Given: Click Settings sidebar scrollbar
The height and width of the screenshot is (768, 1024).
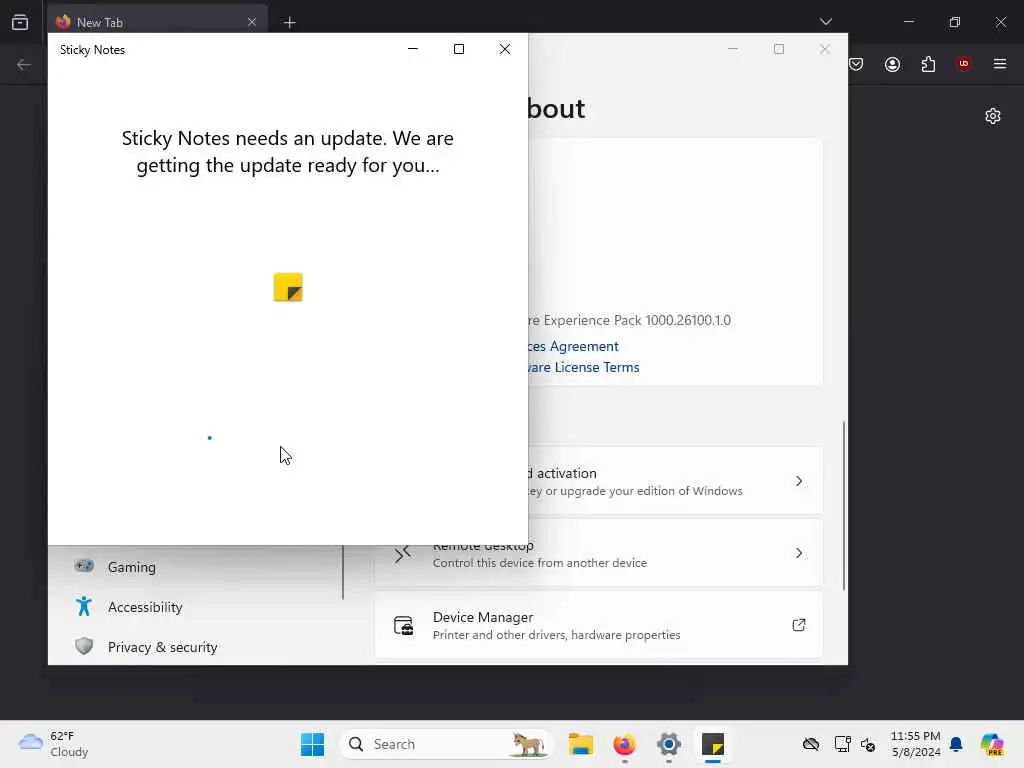Looking at the screenshot, I should (x=343, y=572).
